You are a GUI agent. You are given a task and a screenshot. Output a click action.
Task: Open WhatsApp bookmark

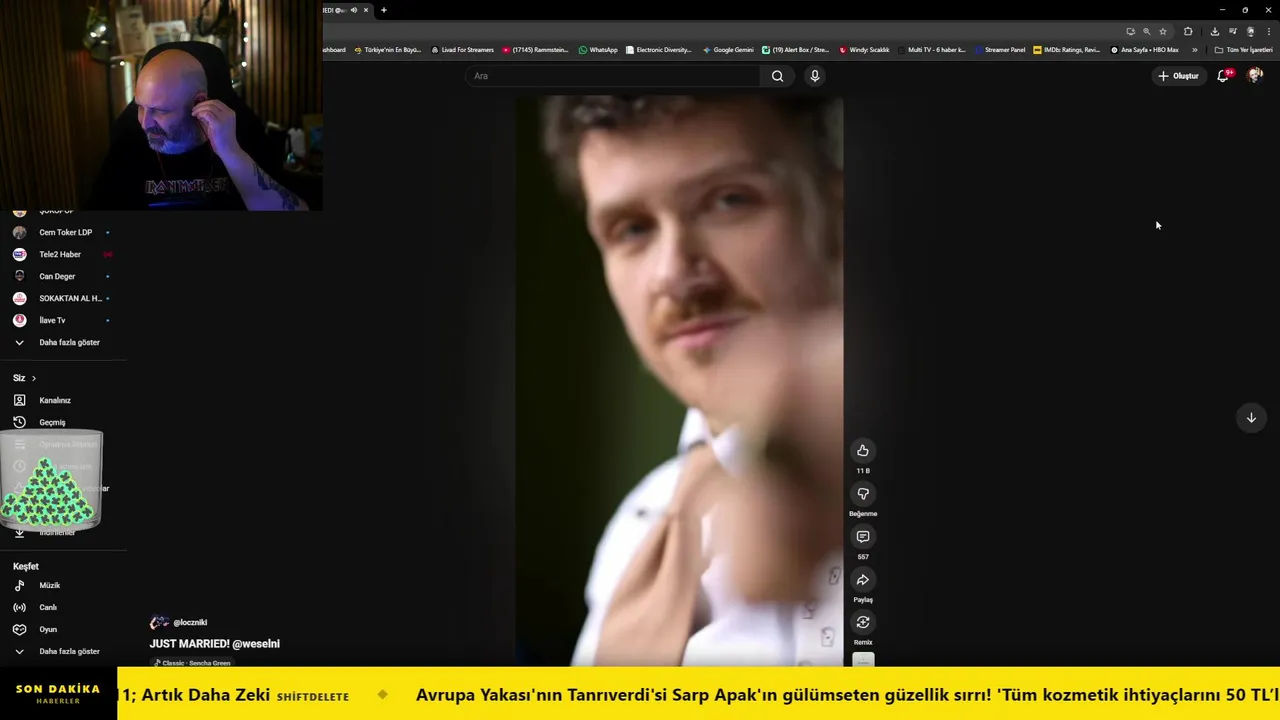tap(598, 50)
